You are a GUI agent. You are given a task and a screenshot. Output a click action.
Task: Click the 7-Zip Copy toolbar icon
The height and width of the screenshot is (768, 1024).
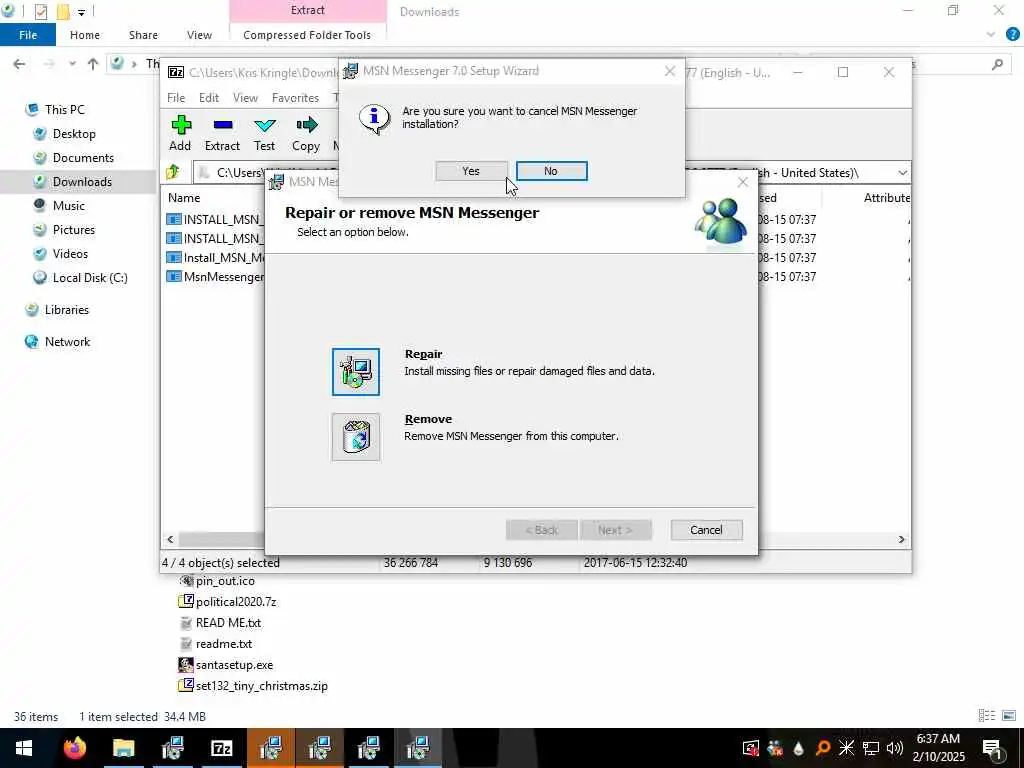click(306, 133)
